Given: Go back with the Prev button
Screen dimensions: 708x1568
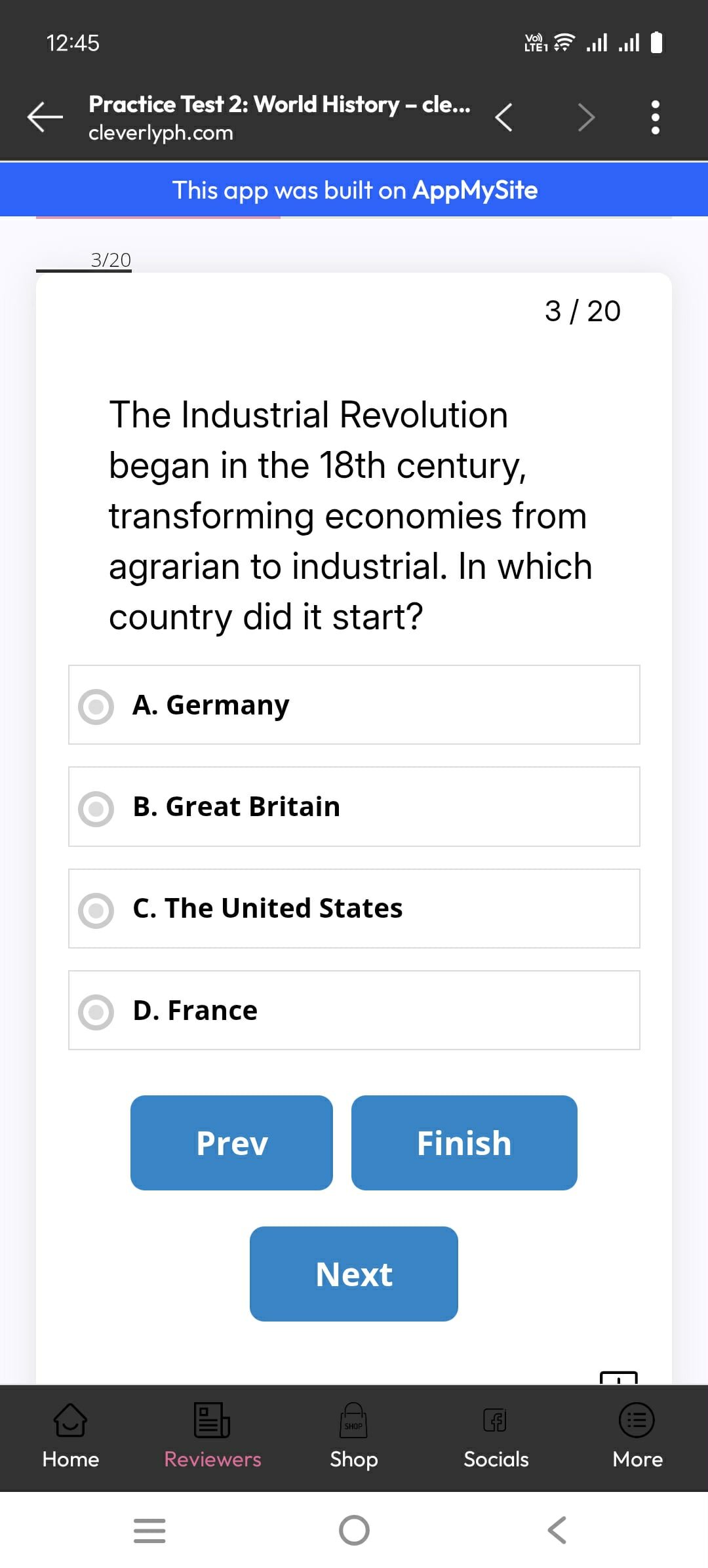Looking at the screenshot, I should pos(231,1143).
